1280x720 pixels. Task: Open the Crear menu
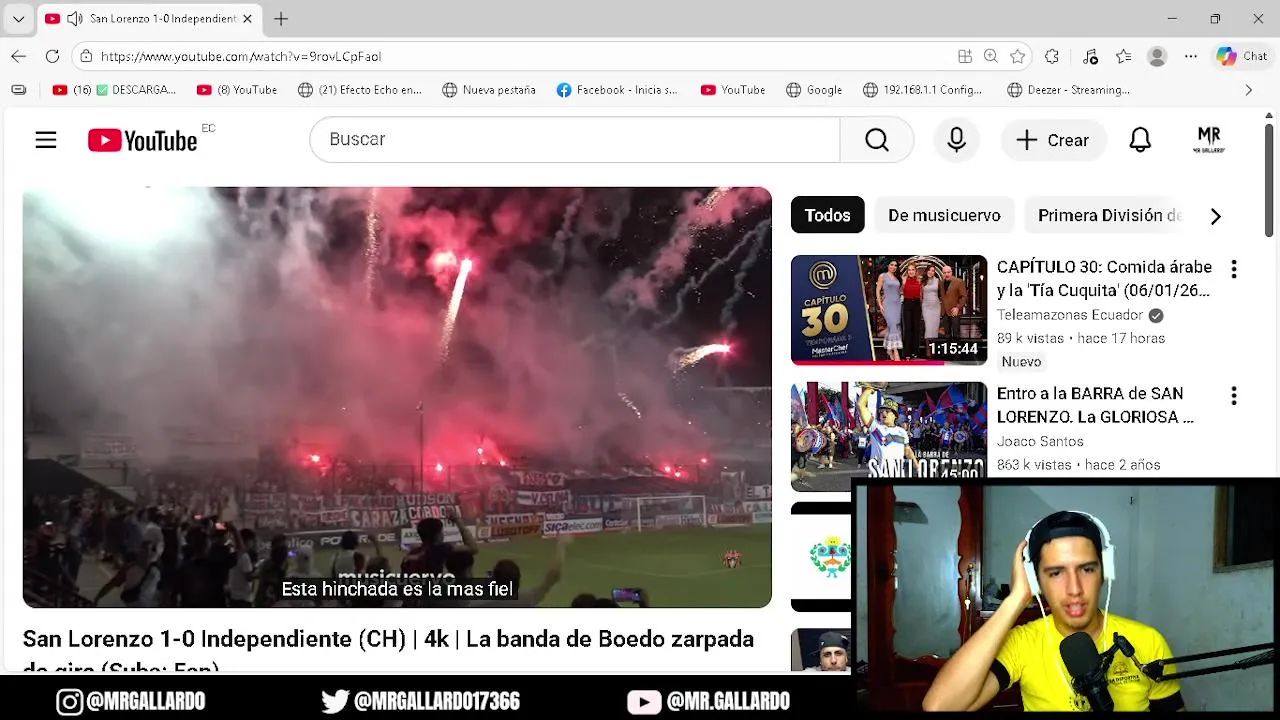1053,140
